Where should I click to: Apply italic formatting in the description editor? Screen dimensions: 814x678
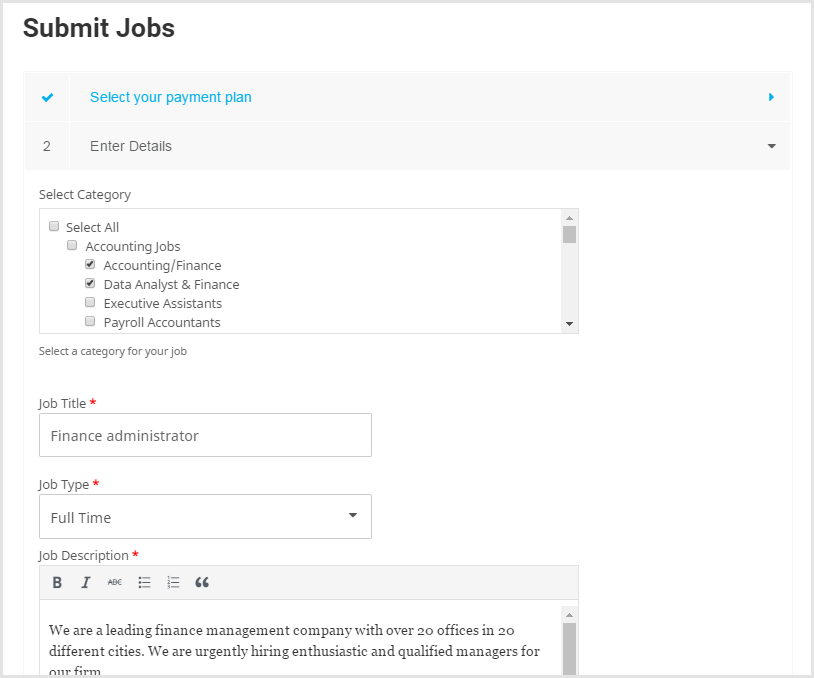[86, 582]
